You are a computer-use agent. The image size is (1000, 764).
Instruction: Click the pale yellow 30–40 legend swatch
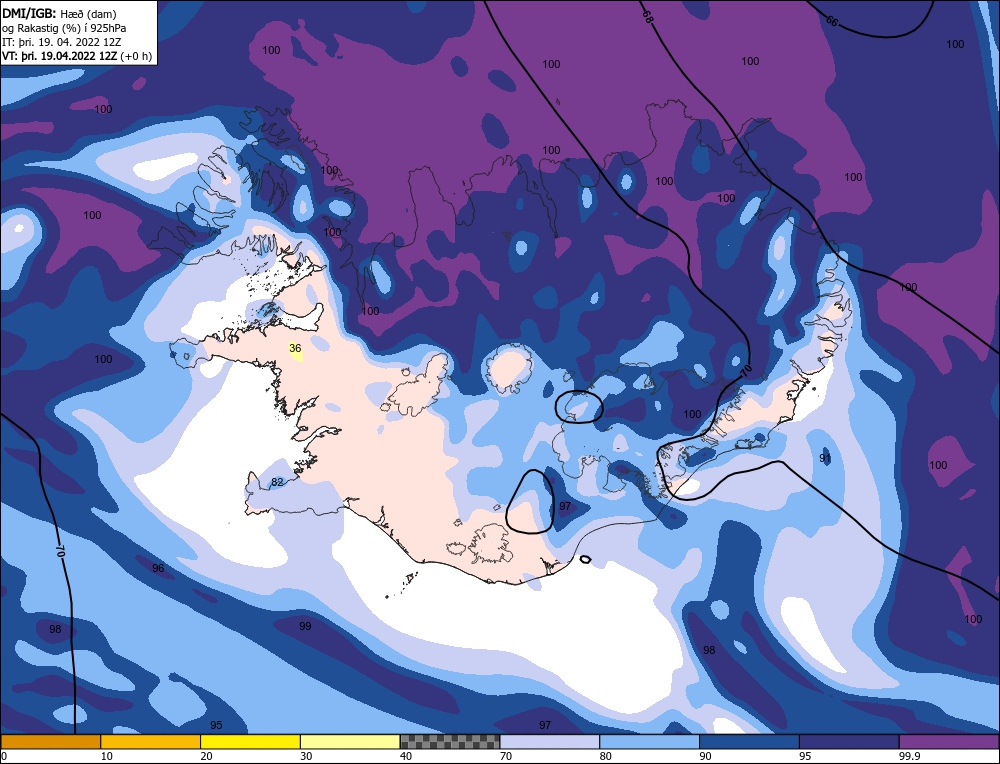pyautogui.click(x=350, y=741)
